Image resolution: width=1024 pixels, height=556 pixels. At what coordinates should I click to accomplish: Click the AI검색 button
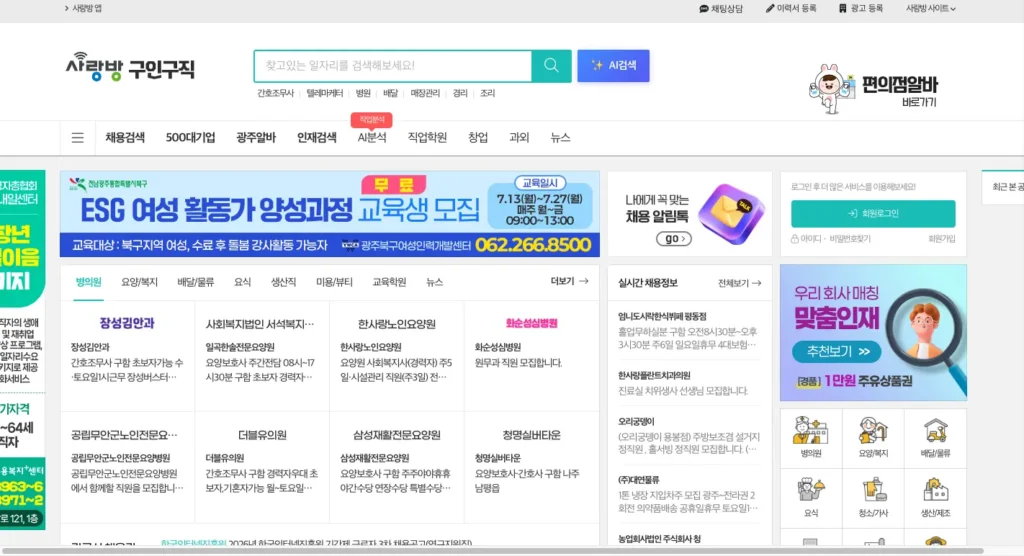pos(613,65)
